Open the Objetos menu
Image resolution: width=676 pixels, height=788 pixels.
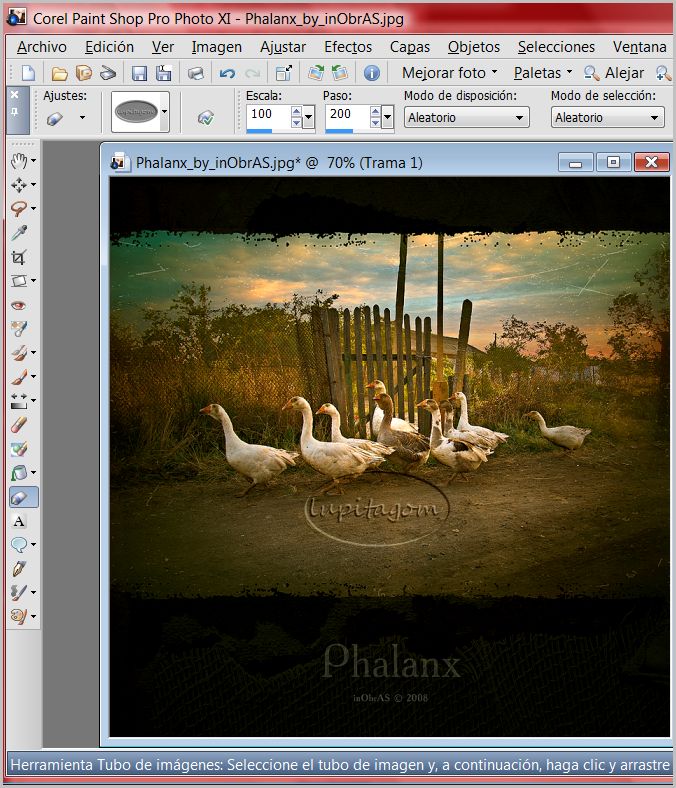[x=474, y=47]
